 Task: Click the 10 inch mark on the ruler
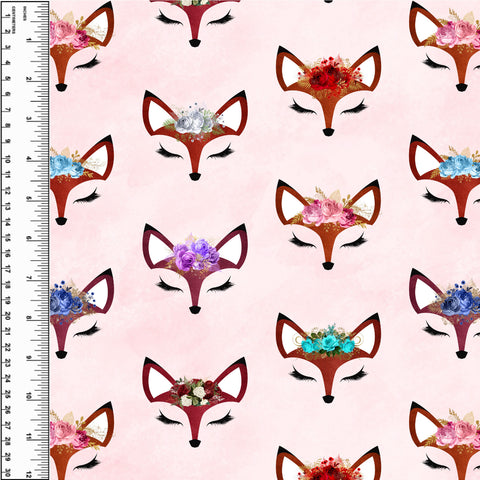point(29,396)
